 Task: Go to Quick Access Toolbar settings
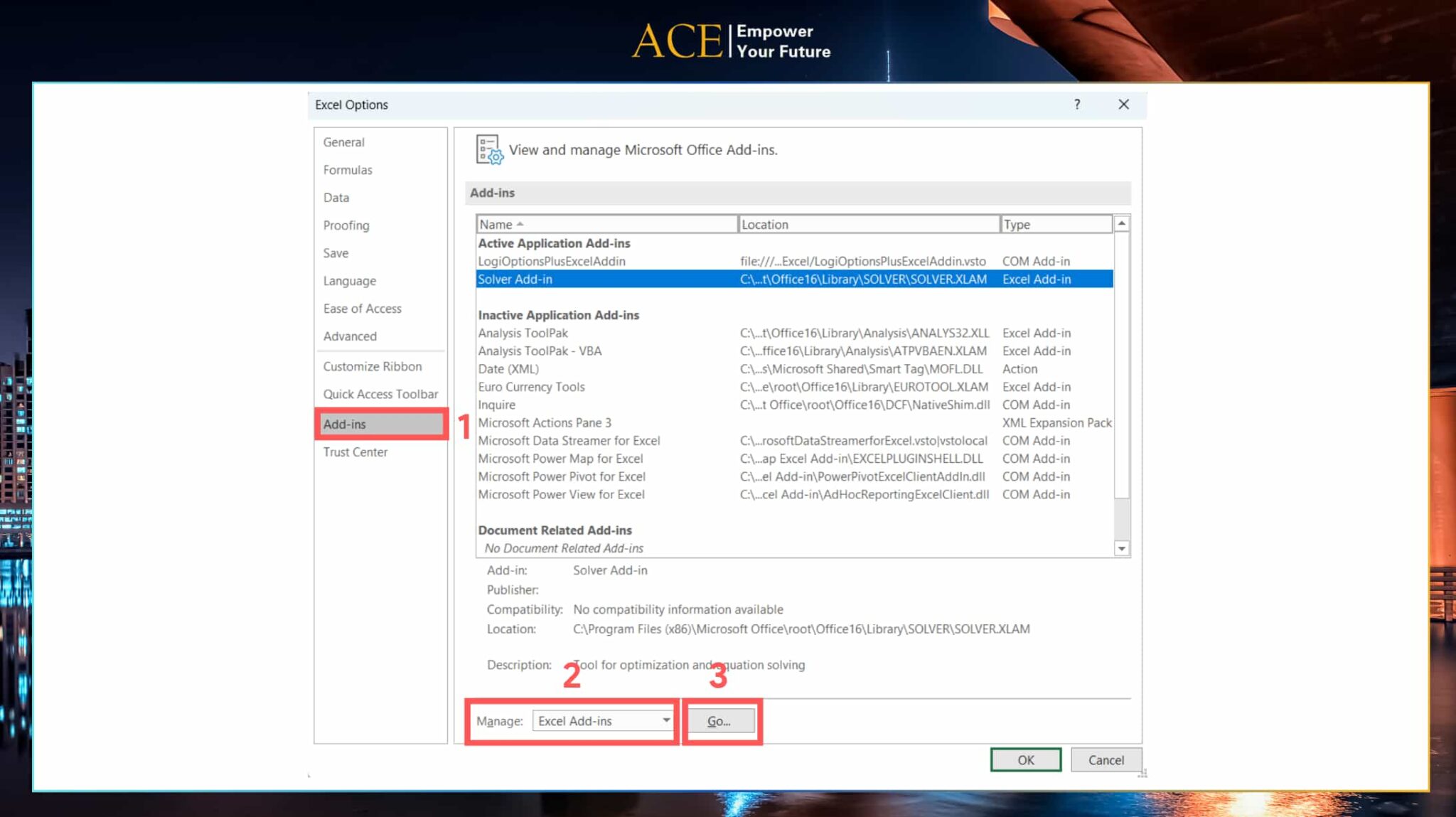pyautogui.click(x=381, y=393)
